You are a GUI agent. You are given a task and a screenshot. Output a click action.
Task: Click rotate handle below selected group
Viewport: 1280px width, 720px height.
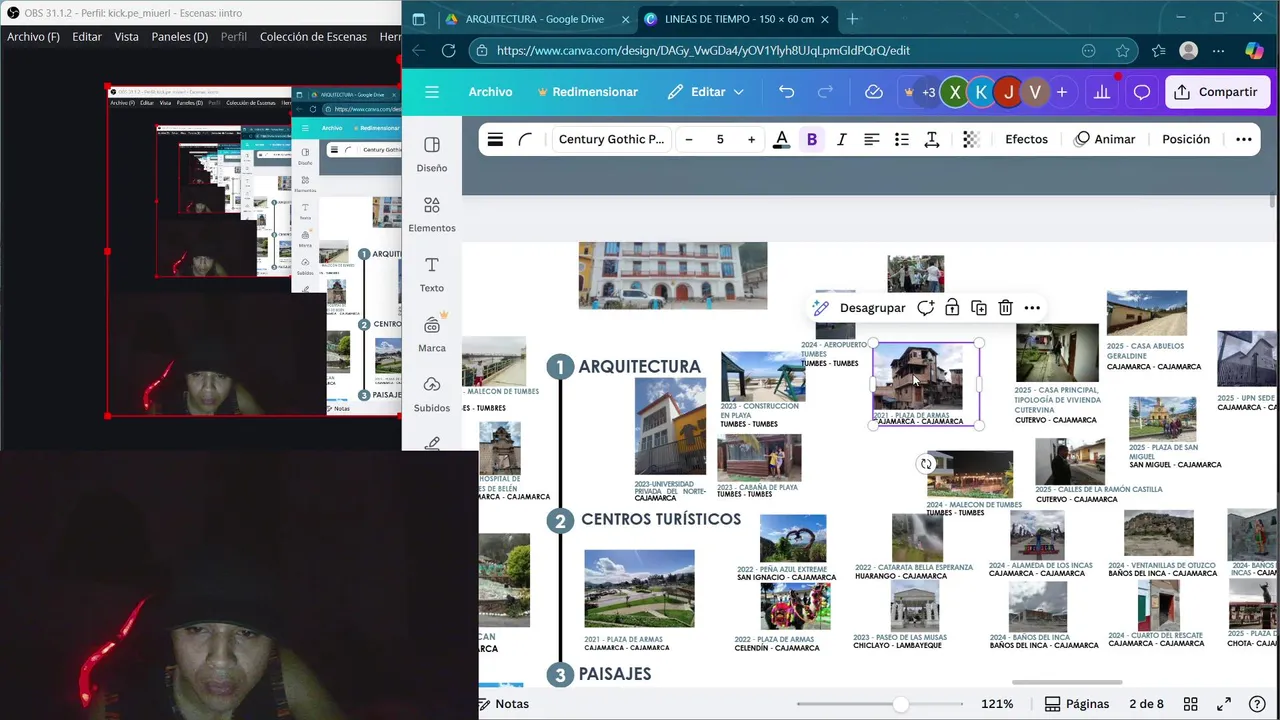coord(926,464)
